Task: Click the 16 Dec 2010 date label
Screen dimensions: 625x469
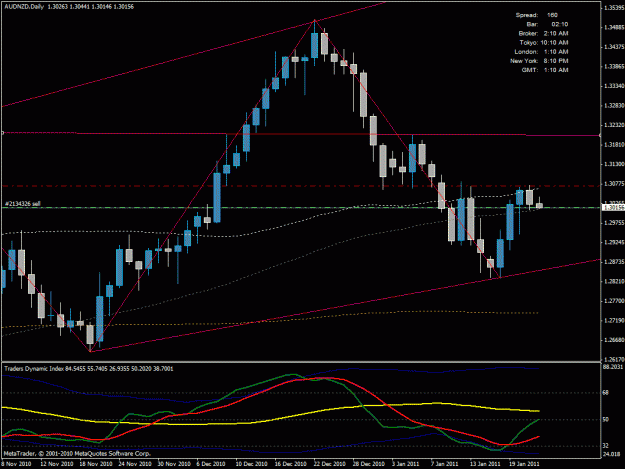Action: [291, 464]
